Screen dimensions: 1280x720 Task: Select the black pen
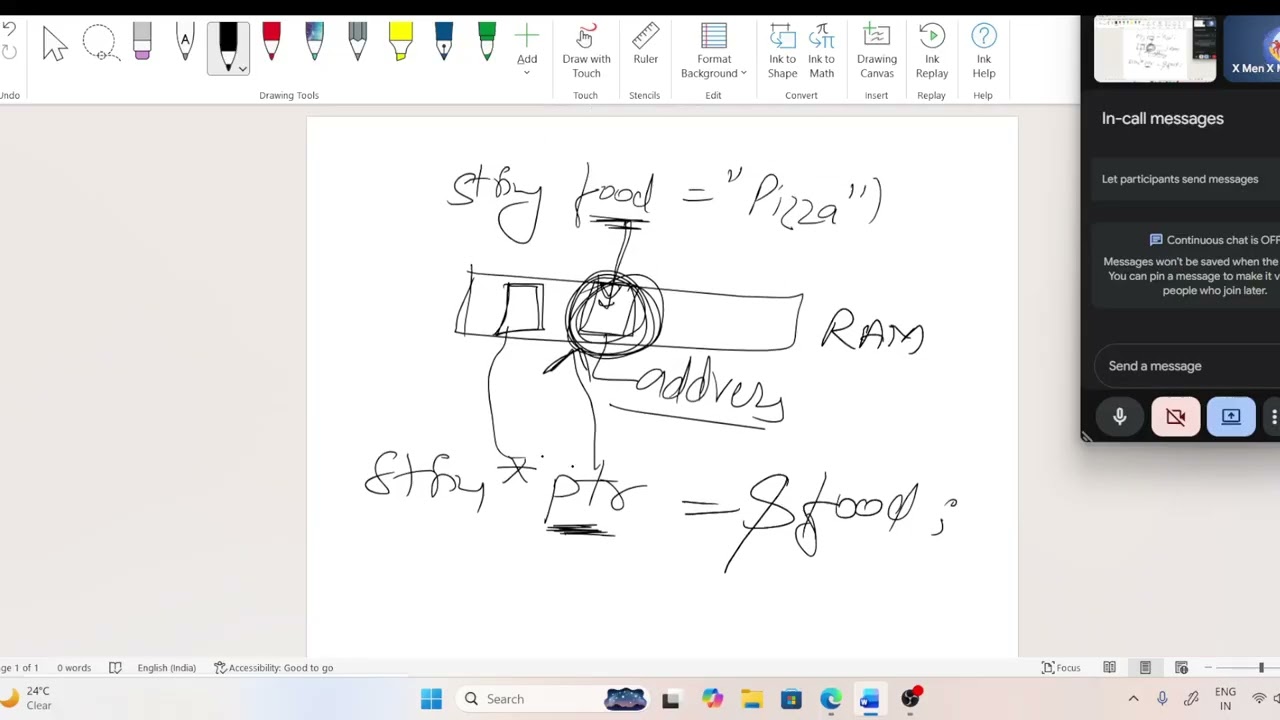tap(228, 44)
